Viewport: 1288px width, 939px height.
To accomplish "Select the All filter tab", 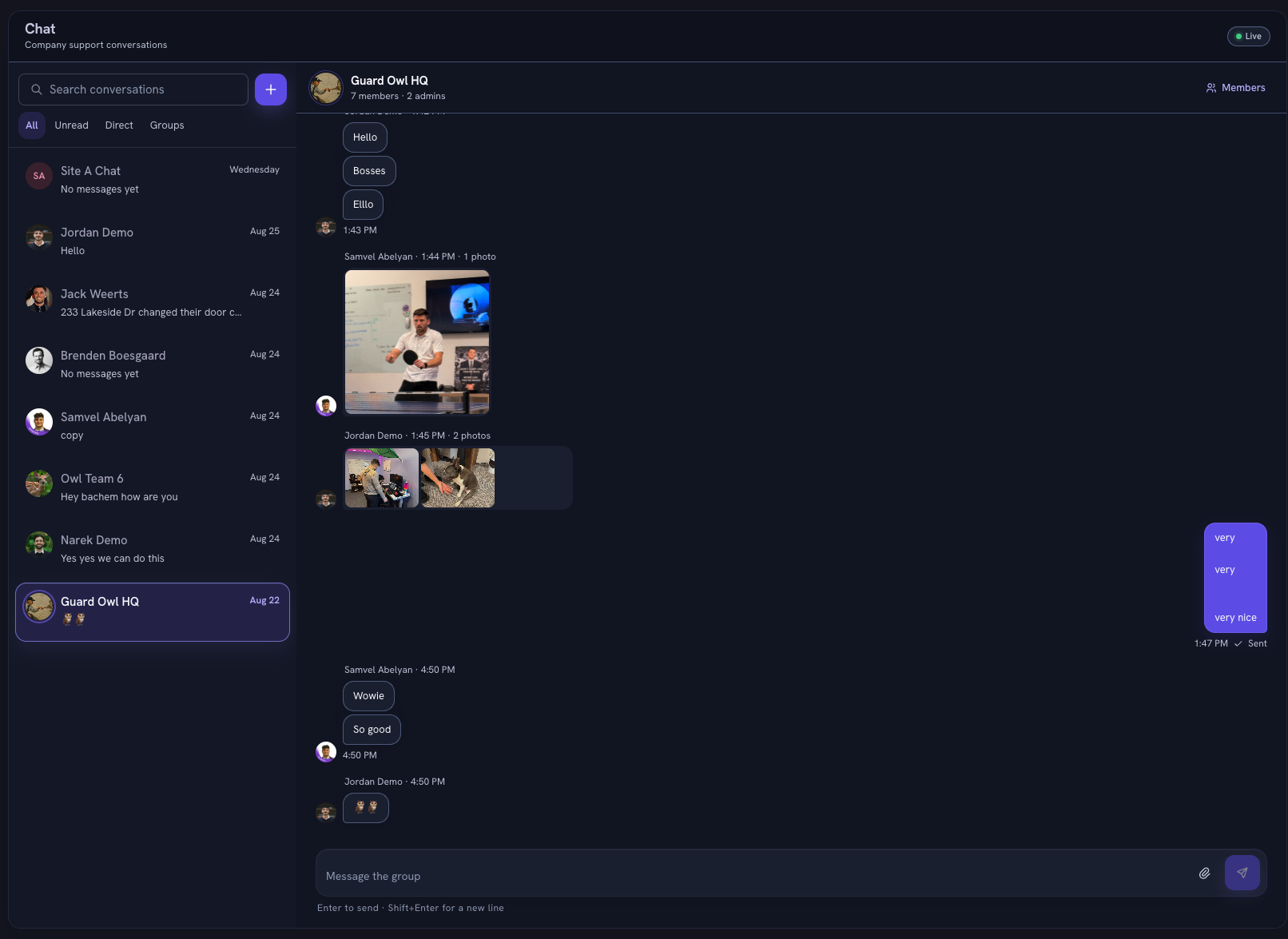I will (x=32, y=125).
